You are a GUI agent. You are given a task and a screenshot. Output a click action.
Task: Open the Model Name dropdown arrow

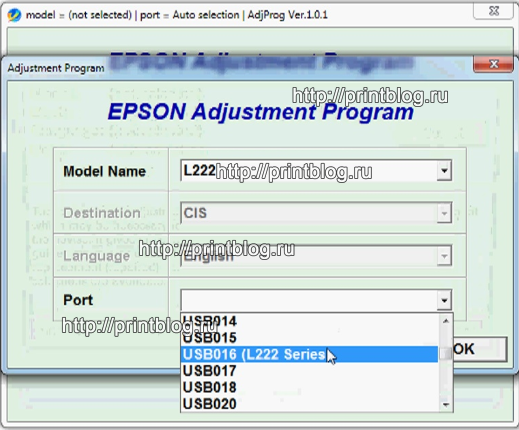[444, 171]
